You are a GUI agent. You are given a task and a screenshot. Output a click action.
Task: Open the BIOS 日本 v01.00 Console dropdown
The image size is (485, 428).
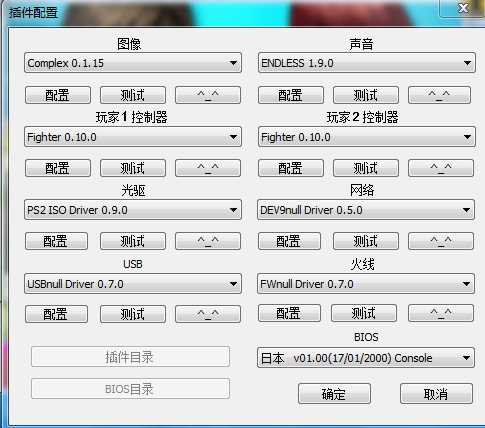[x=366, y=358]
